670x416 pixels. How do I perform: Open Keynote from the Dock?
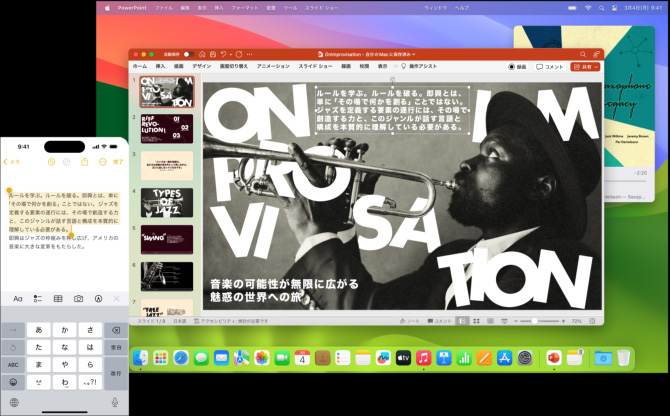pyautogui.click(x=444, y=358)
